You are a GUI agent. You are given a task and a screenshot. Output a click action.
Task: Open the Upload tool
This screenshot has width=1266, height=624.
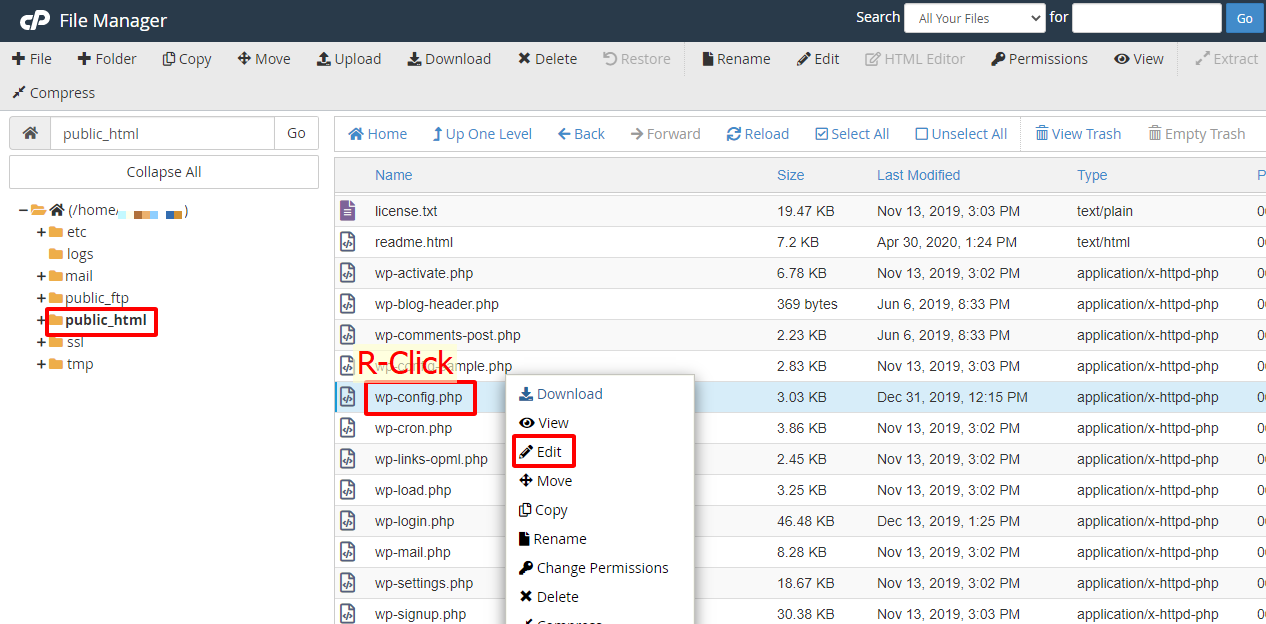(x=349, y=59)
